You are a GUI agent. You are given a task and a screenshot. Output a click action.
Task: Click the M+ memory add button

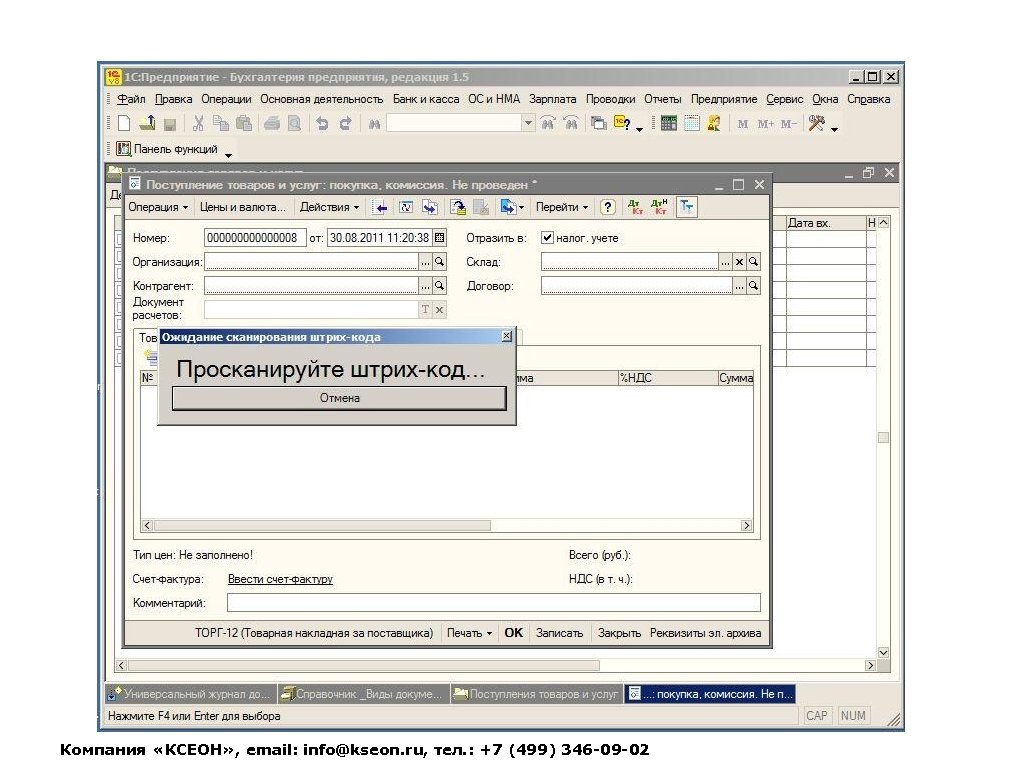click(765, 123)
